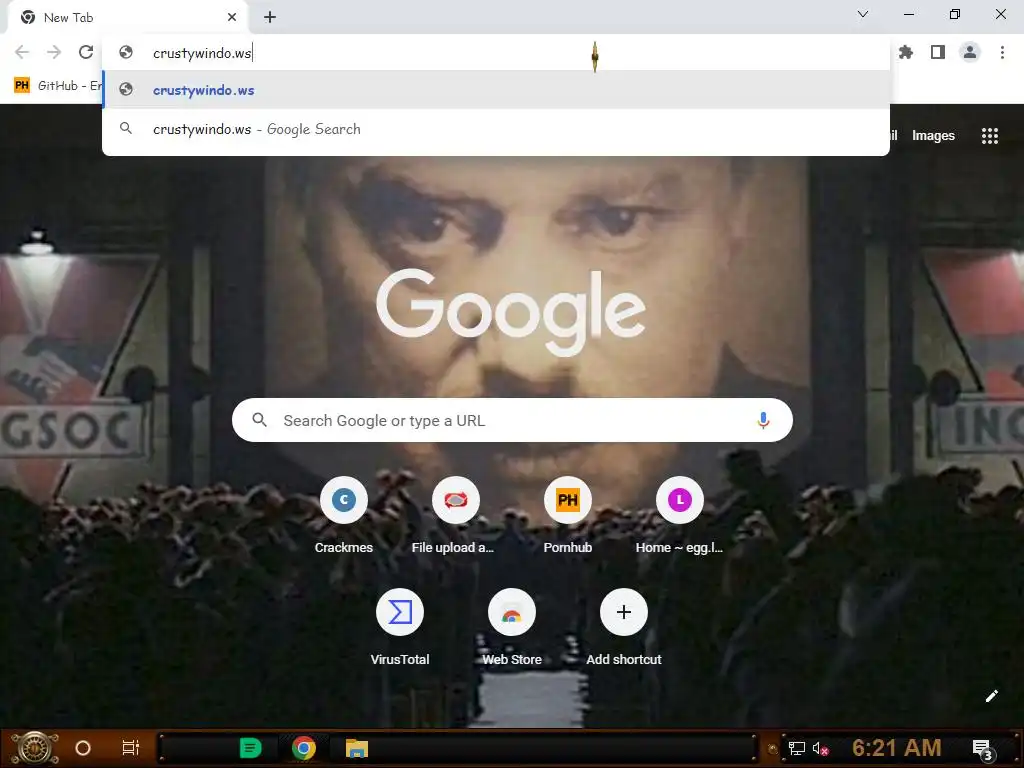Open the Home ~ egg.l... shortcut

679,516
